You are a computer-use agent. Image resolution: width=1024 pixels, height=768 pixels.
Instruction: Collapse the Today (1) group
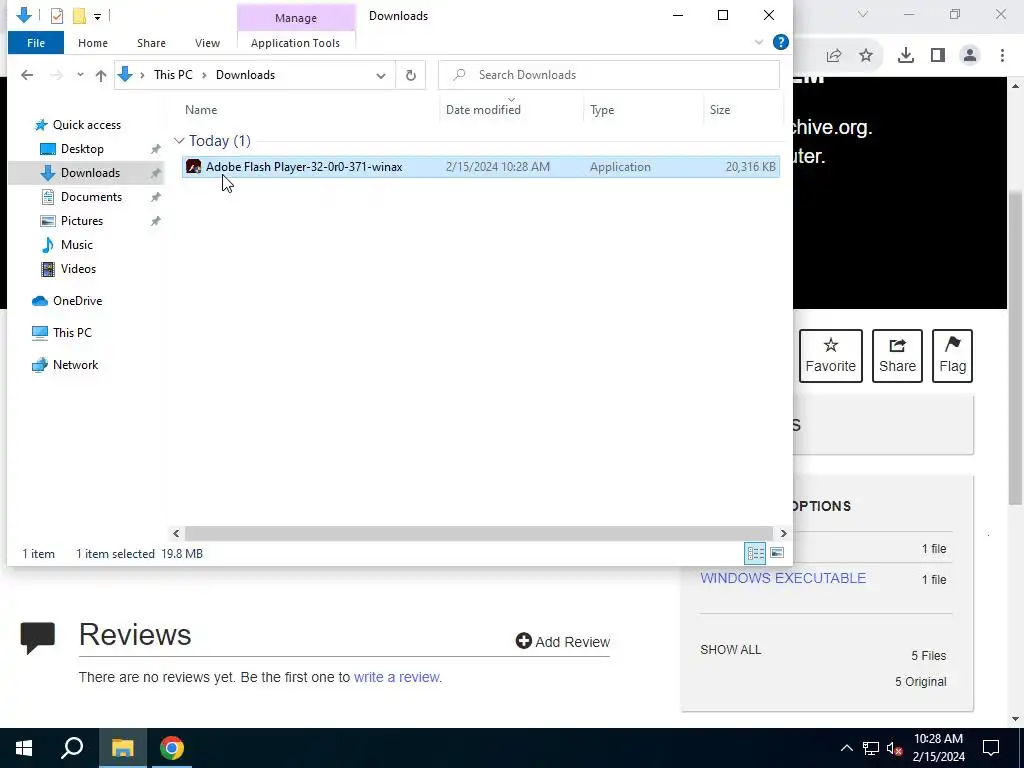pos(179,141)
